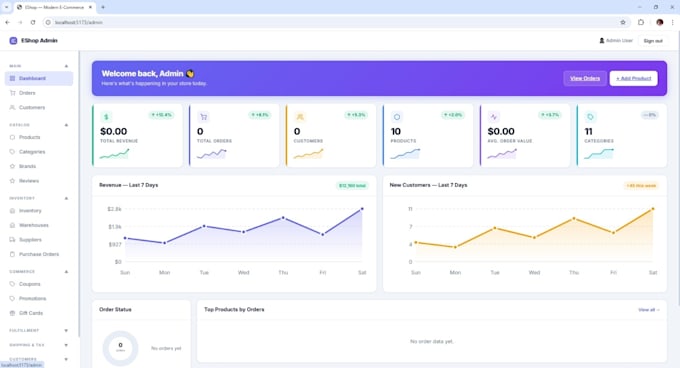
Task: Collapse the Main sidebar section
Action: [x=66, y=66]
